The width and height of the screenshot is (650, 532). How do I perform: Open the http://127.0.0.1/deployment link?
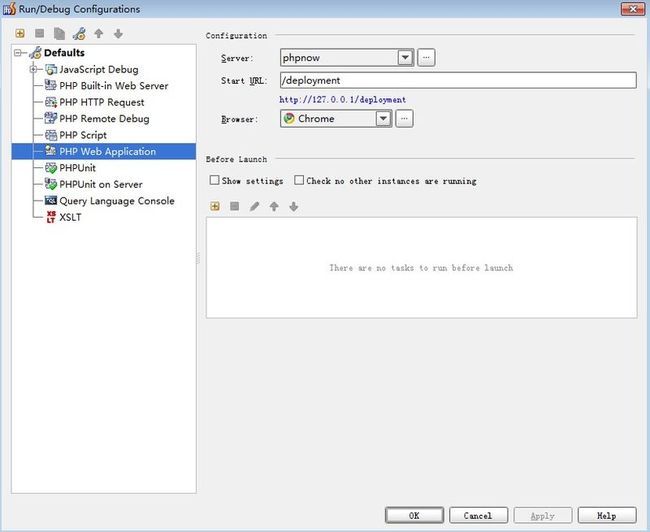tap(342, 100)
